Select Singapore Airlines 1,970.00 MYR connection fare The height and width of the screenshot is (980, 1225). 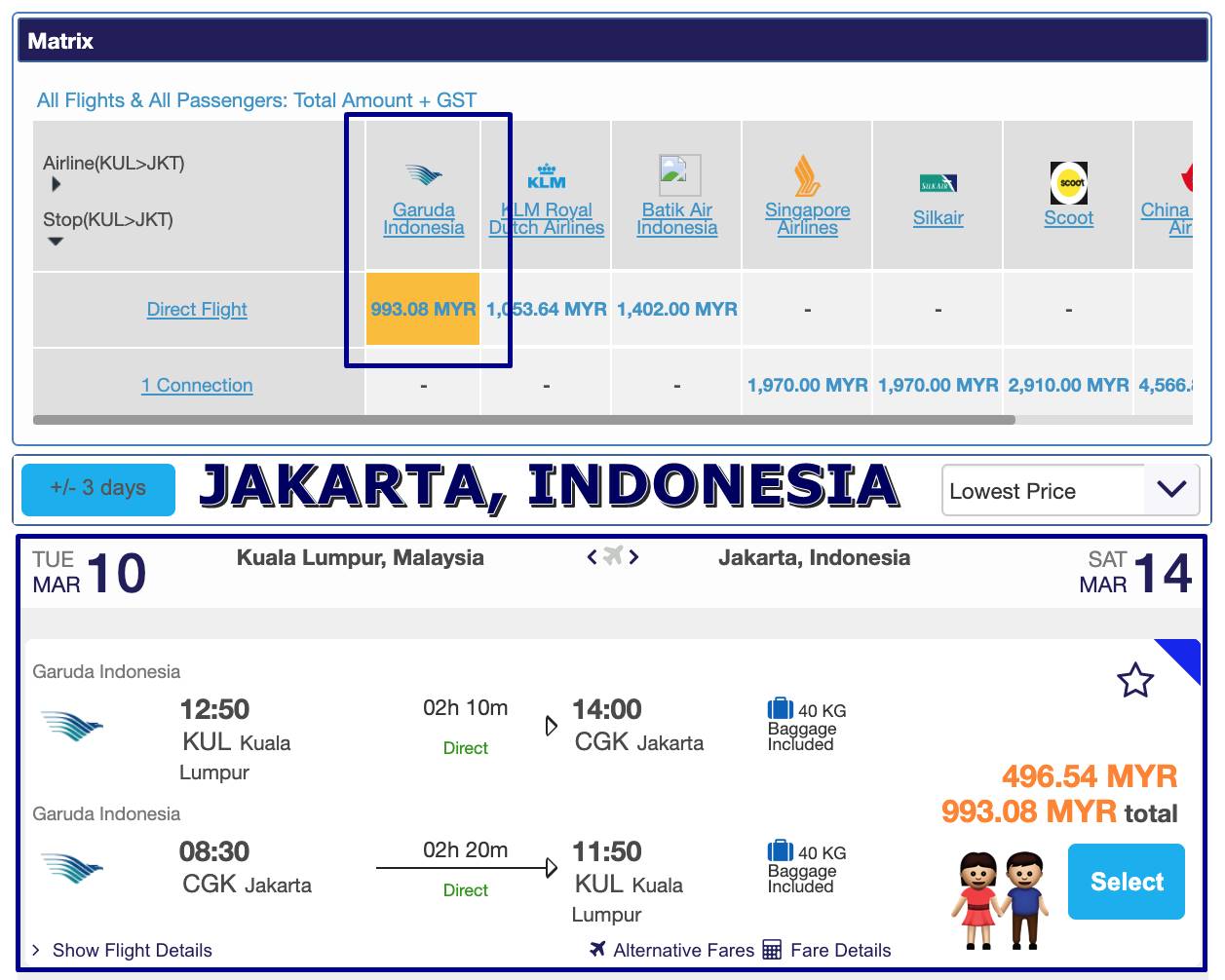pyautogui.click(x=808, y=385)
